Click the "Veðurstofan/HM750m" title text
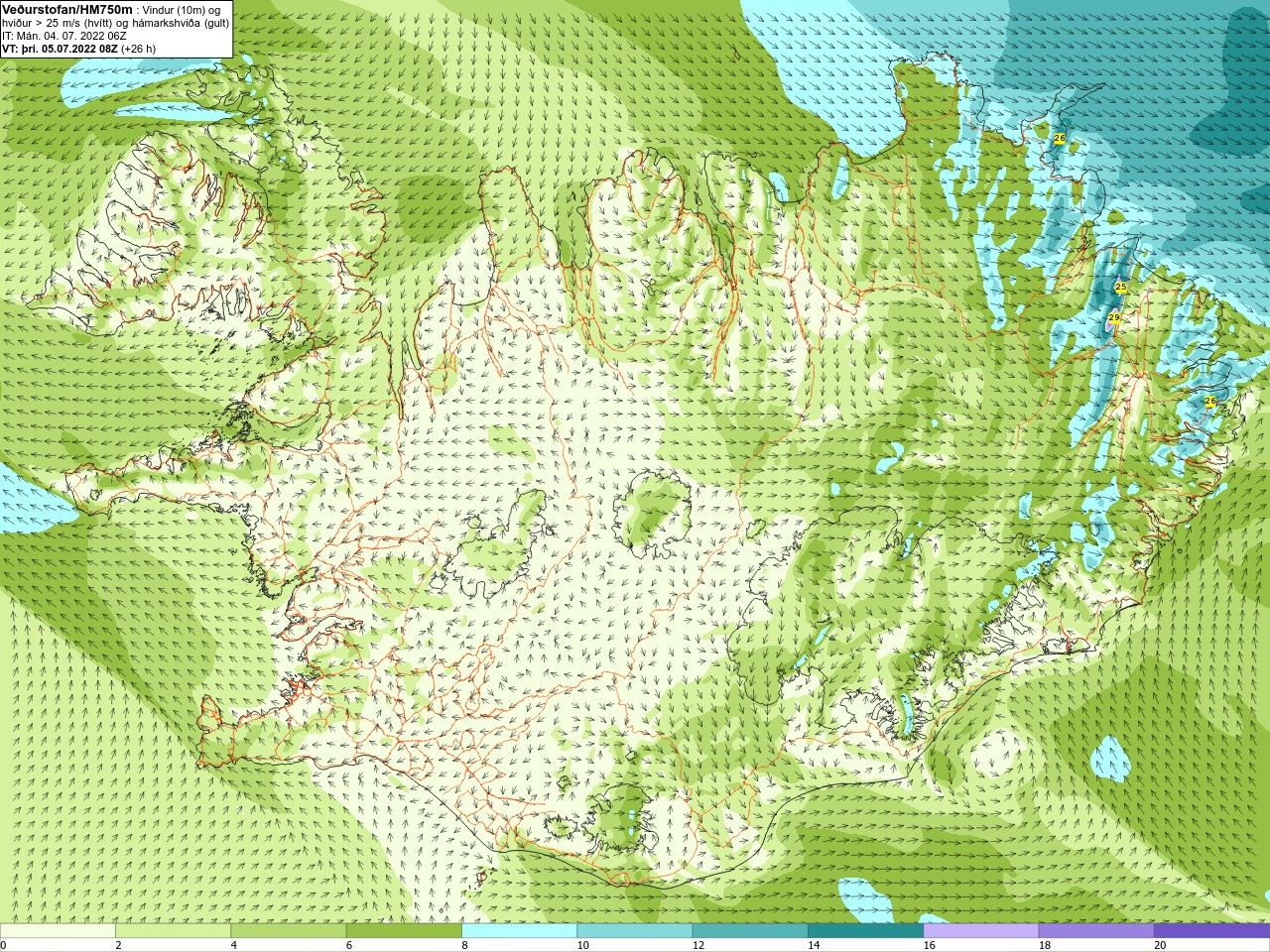Viewport: 1270px width, 952px height. point(67,9)
